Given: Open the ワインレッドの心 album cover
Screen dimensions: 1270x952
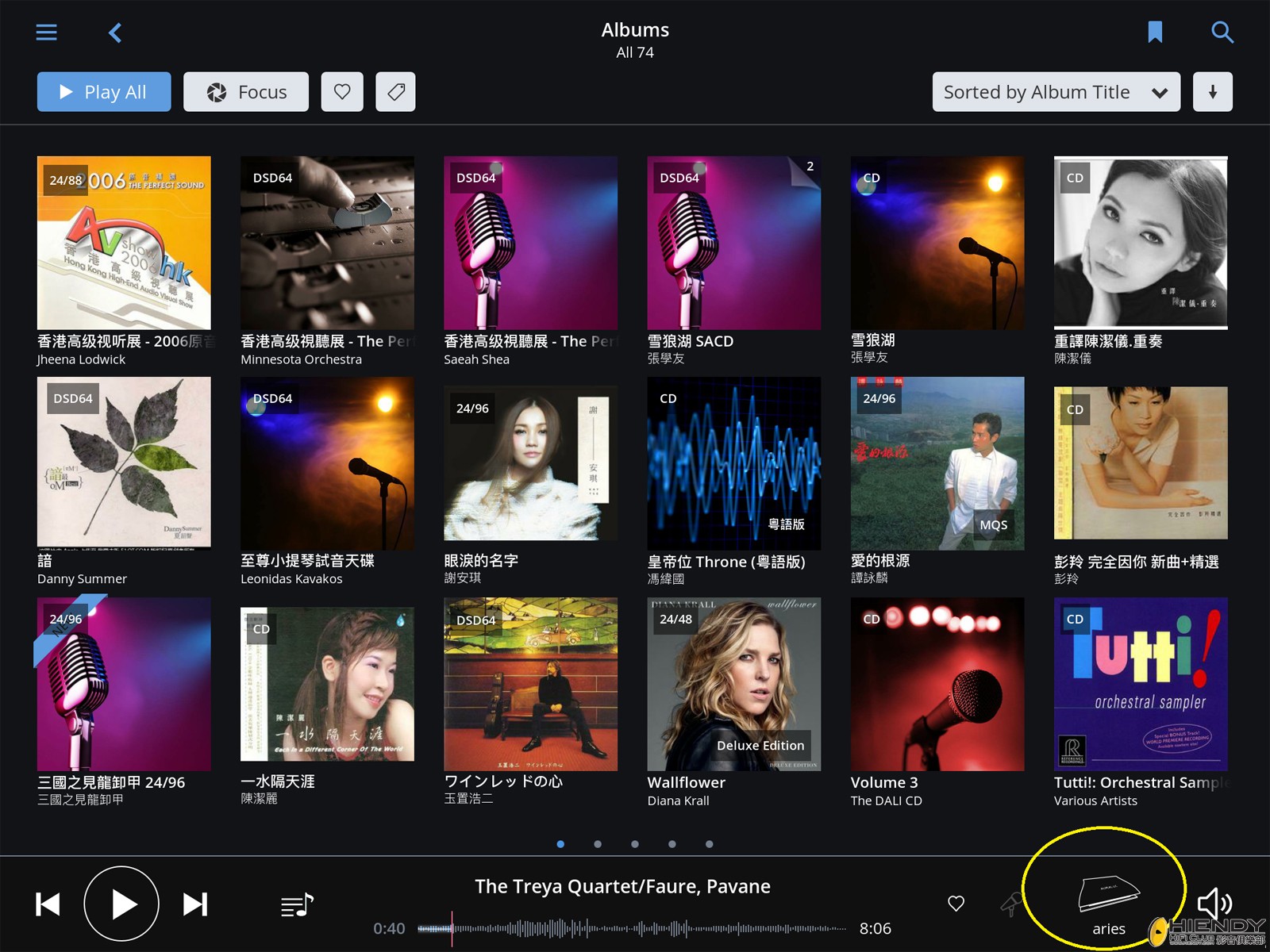Looking at the screenshot, I should click(531, 684).
